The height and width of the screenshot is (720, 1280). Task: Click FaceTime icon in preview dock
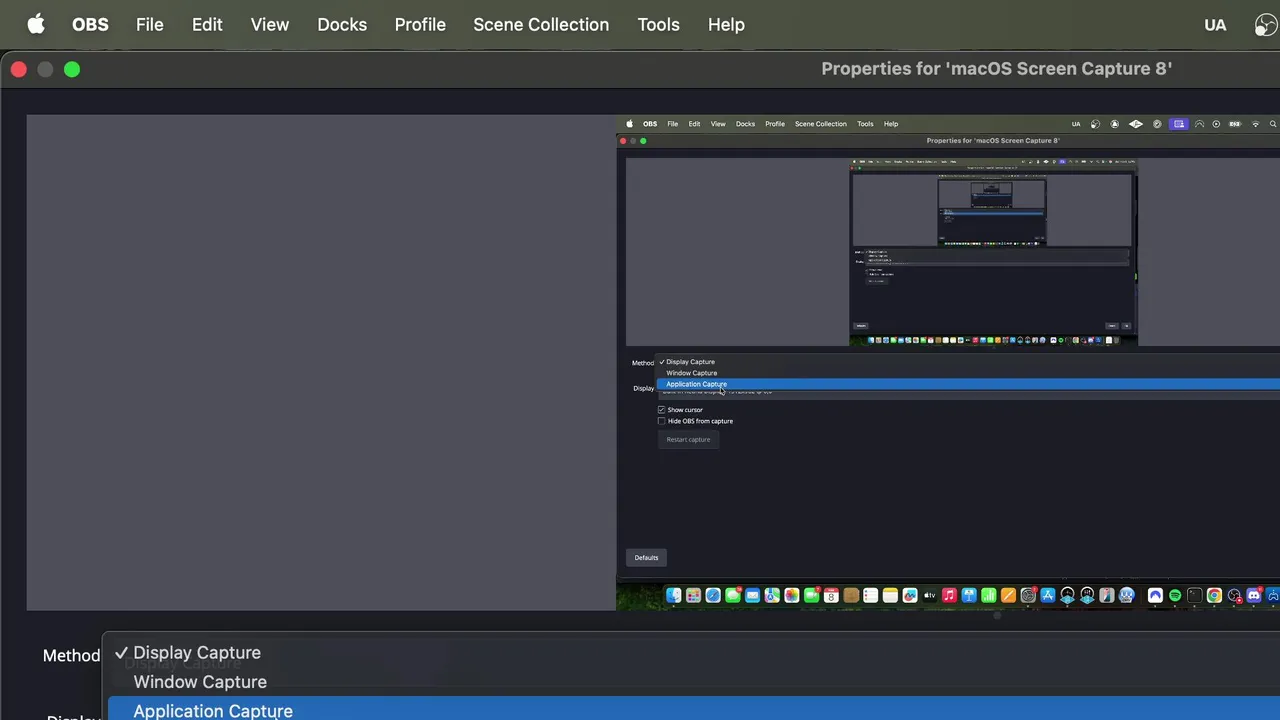tap(811, 595)
